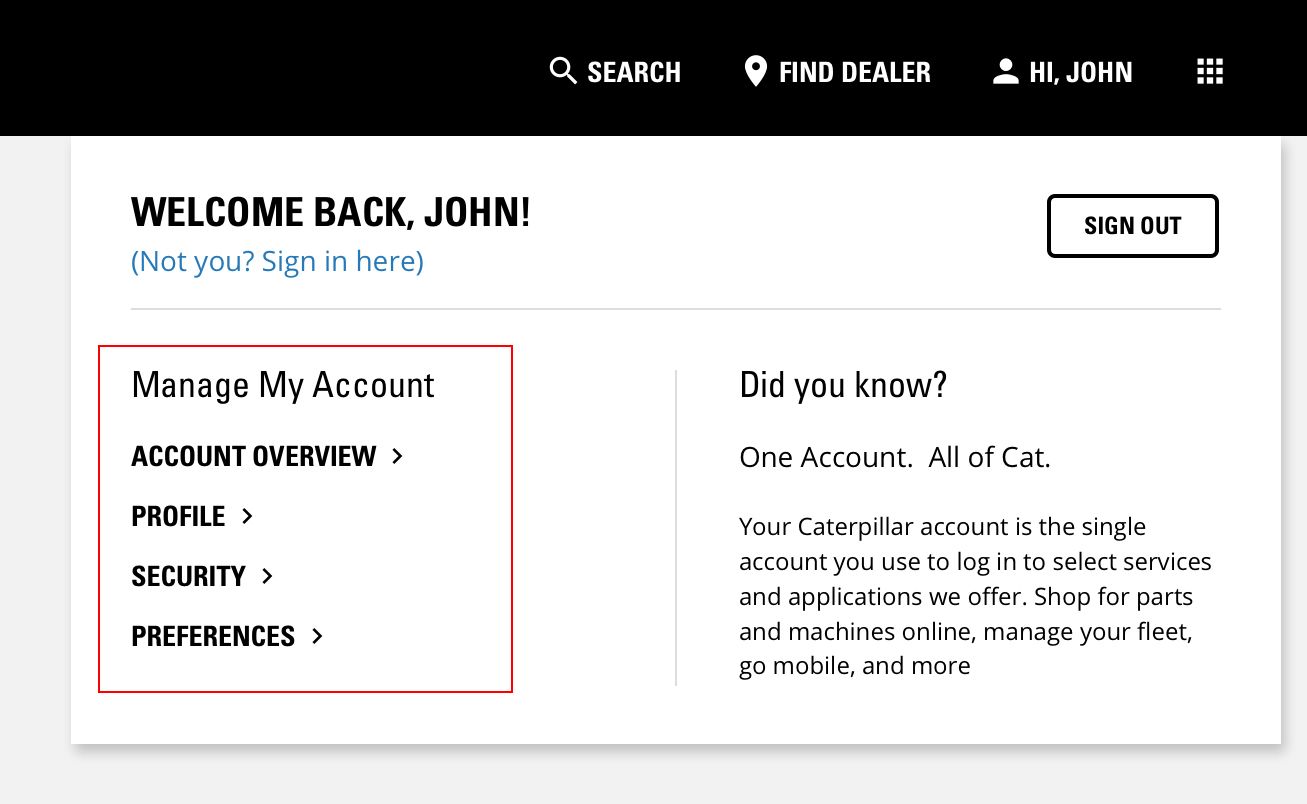Select the SEARCH text label

[x=634, y=73]
